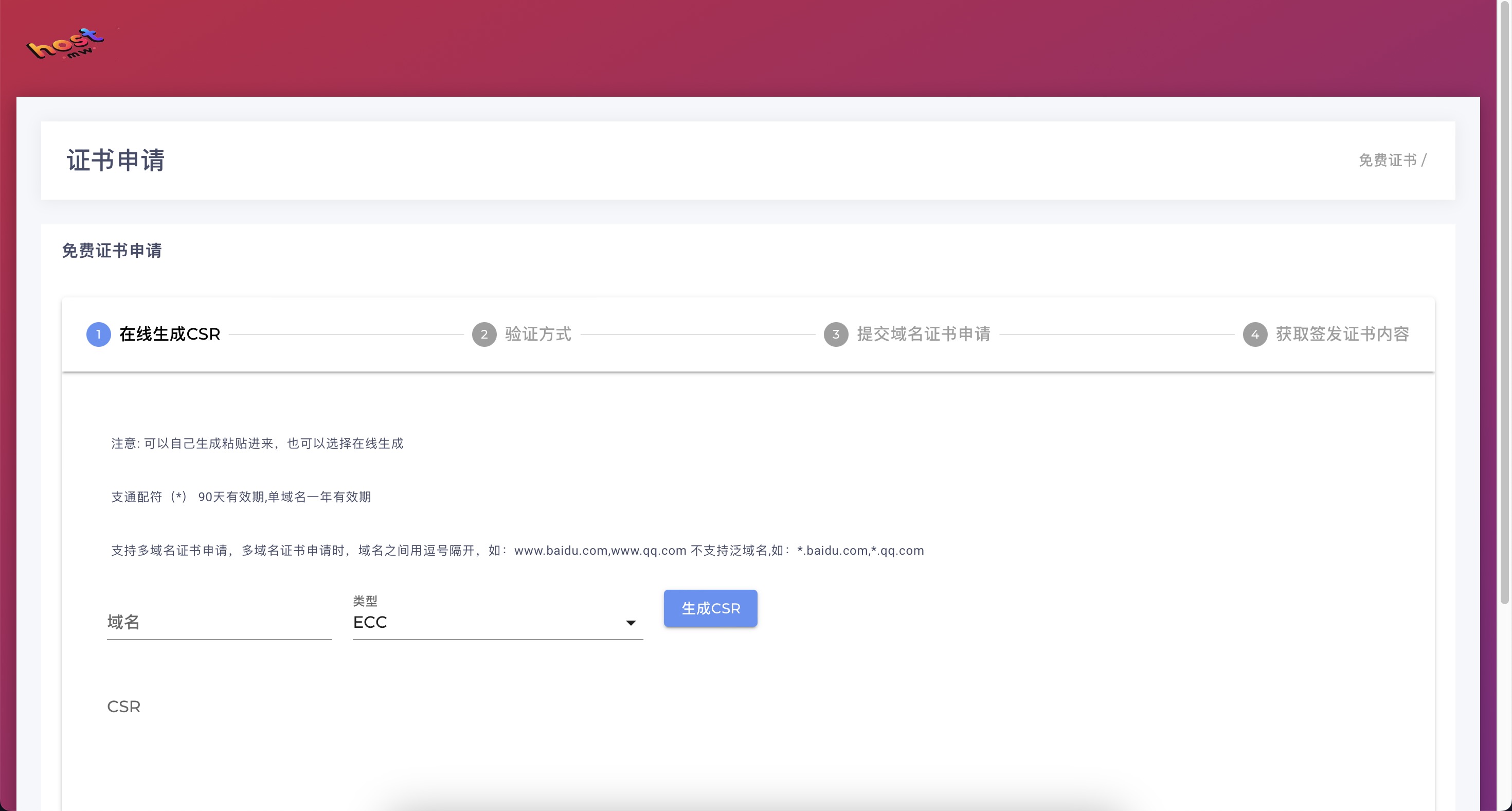Click the www.baidu.com example domain text
Screen dimensions: 1512x811
tap(561, 551)
